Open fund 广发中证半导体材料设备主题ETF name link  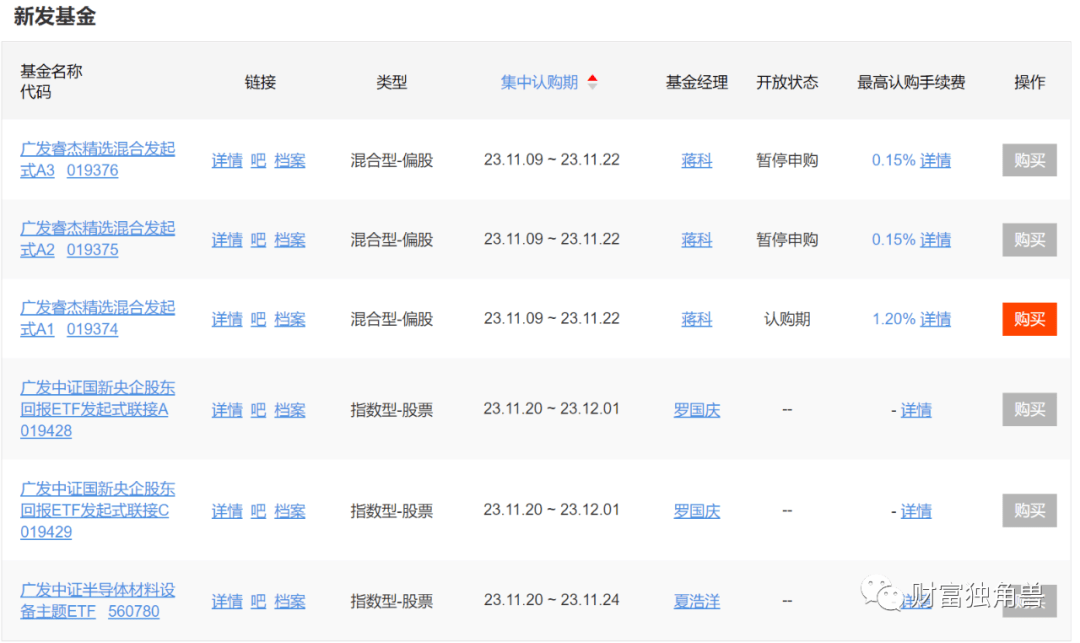[x=98, y=600]
